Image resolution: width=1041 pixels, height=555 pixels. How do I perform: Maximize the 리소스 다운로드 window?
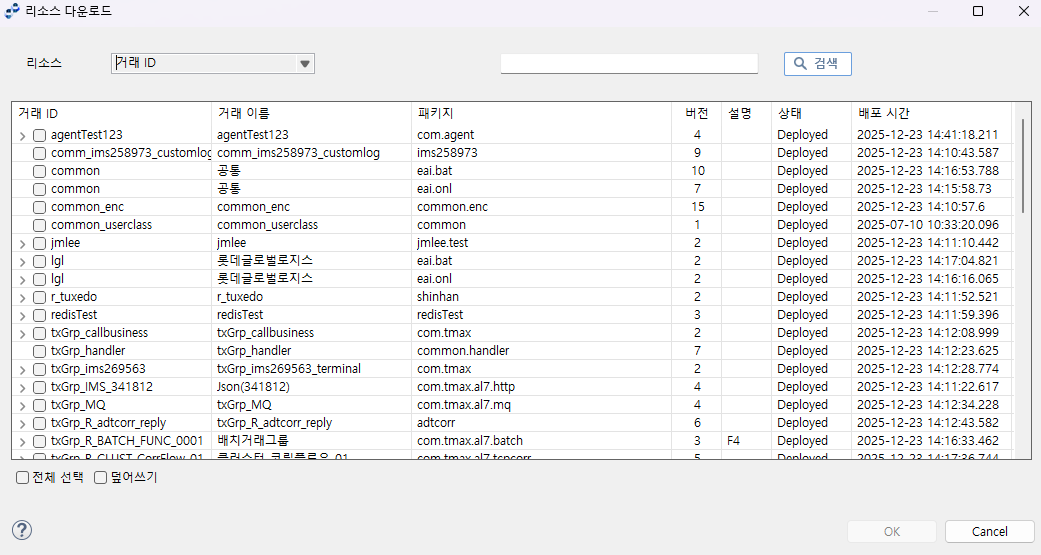pyautogui.click(x=978, y=11)
